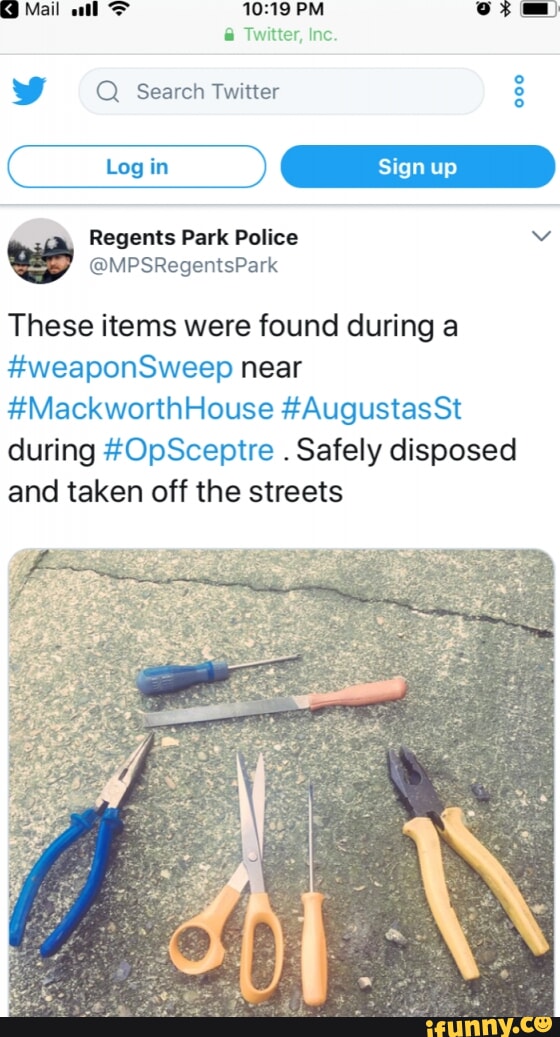Open the @MPSRegentsPark handle
The width and height of the screenshot is (560, 1037).
pyautogui.click(x=183, y=265)
